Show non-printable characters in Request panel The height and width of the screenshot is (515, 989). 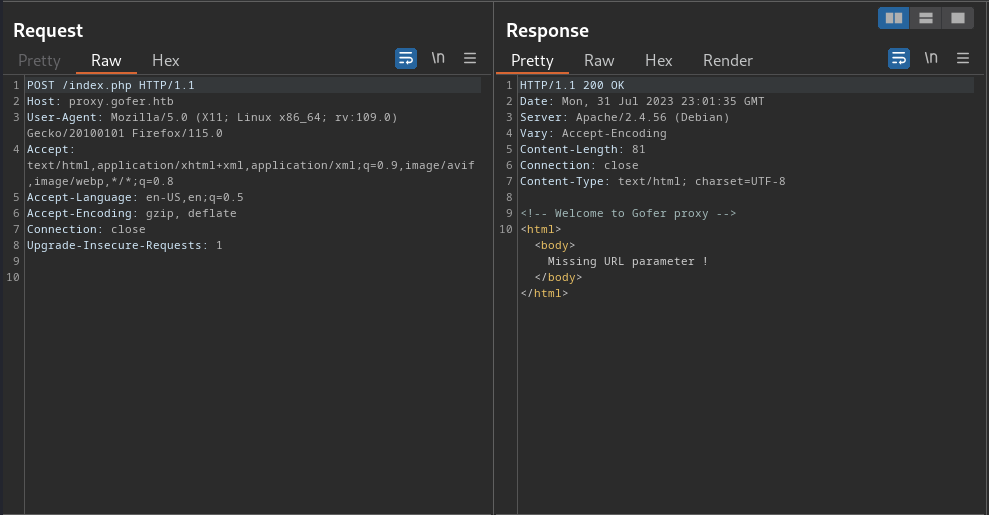coord(438,58)
